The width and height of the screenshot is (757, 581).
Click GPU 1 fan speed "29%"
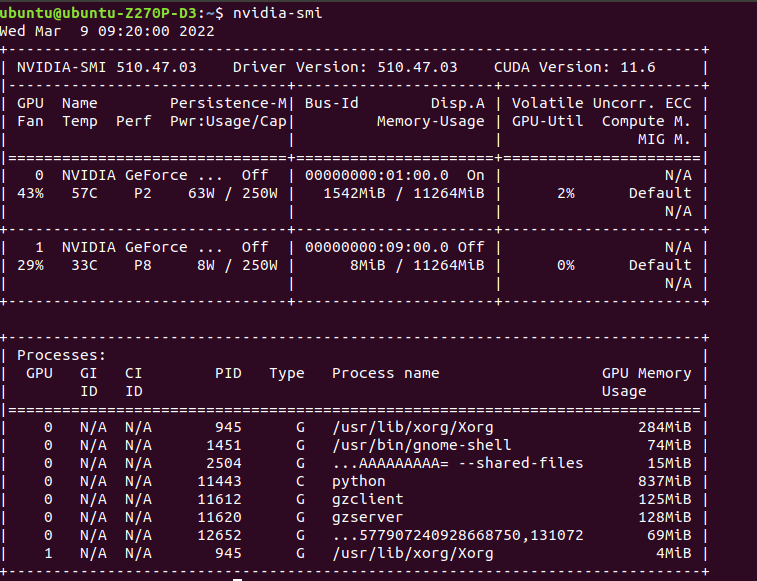(30, 266)
